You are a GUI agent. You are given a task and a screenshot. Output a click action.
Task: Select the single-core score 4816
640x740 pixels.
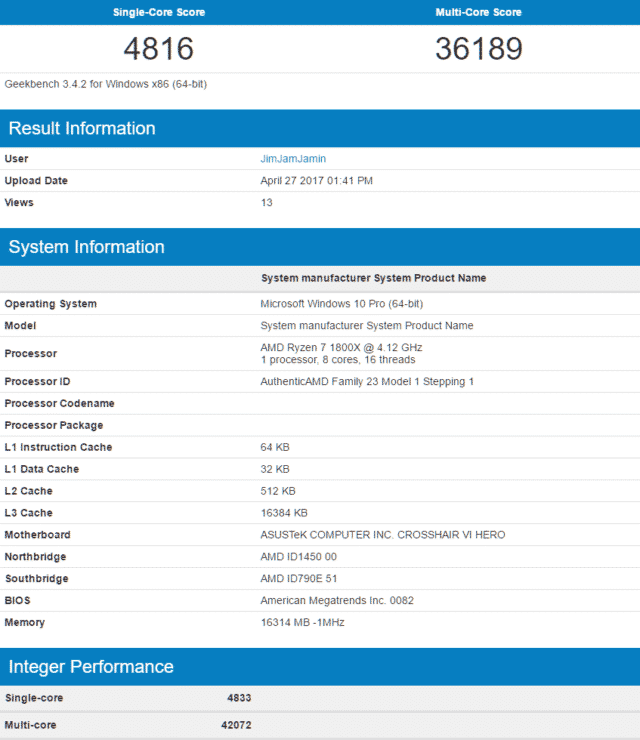[x=159, y=49]
